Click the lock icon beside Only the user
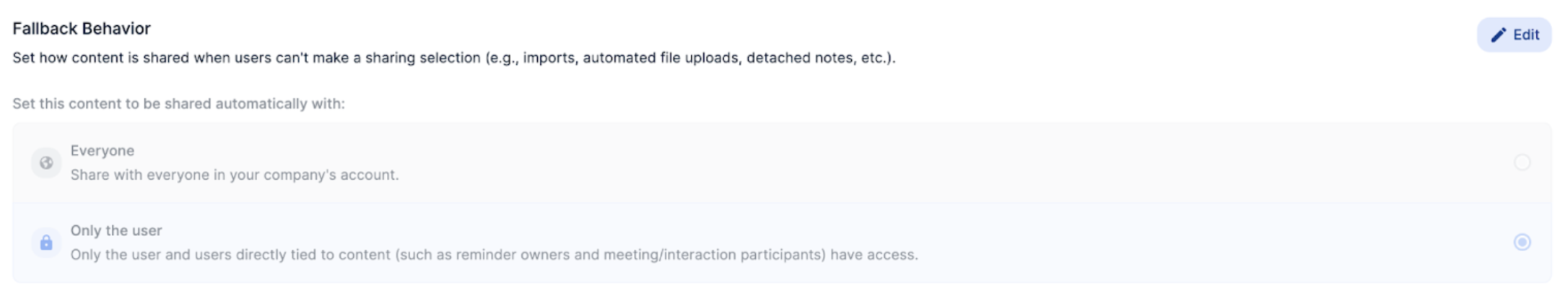The height and width of the screenshot is (296, 1568). 46,243
